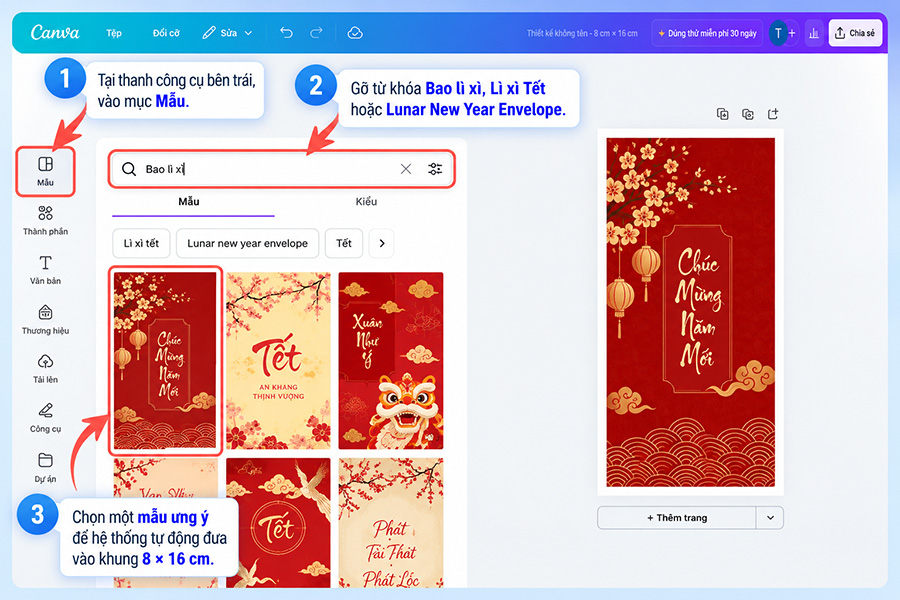Expand the Sửa editing mode dropdown
Image resolution: width=900 pixels, height=600 pixels.
coord(228,33)
